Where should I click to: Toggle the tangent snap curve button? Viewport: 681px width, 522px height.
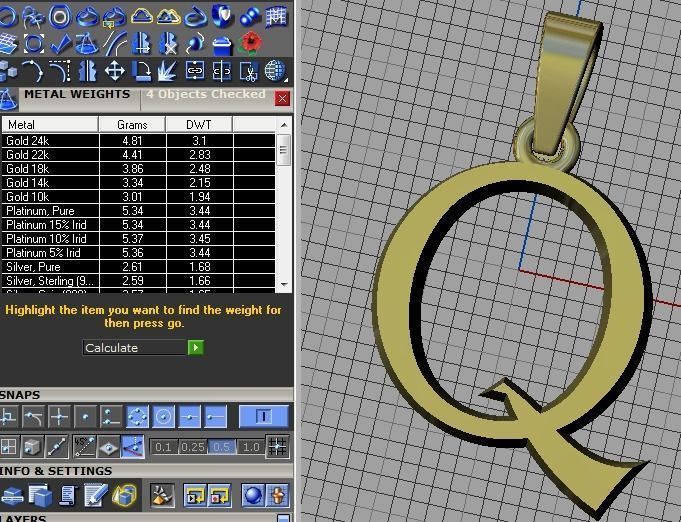tap(33, 417)
